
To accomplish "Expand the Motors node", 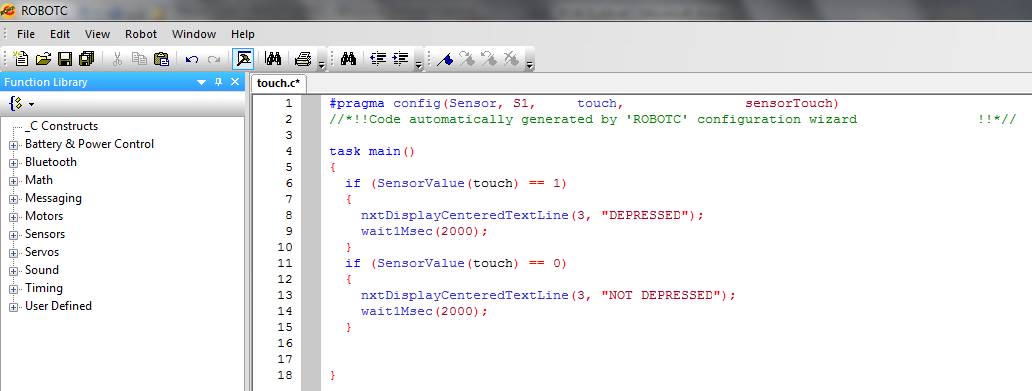I will click(14, 217).
